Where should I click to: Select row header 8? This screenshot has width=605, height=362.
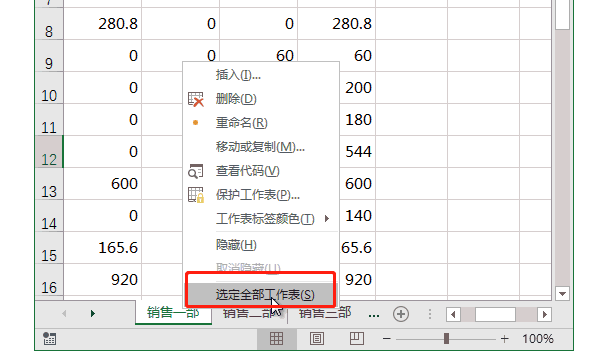click(49, 24)
